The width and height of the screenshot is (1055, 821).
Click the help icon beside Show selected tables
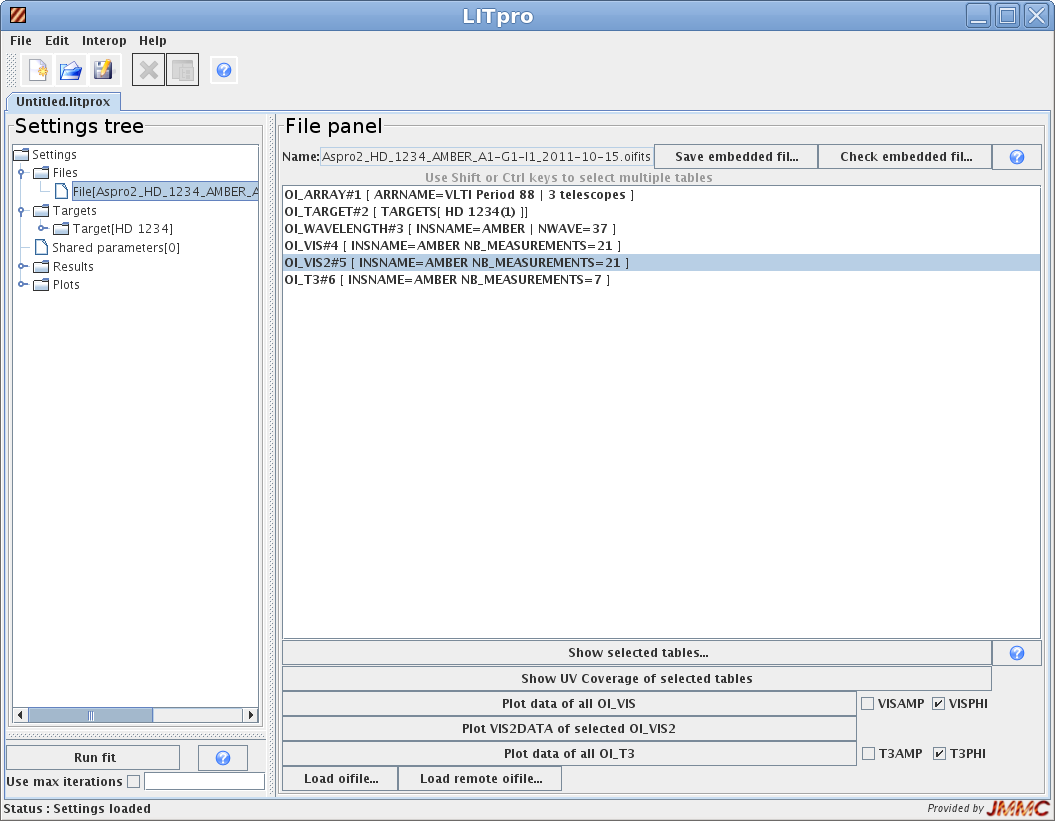coord(1017,653)
